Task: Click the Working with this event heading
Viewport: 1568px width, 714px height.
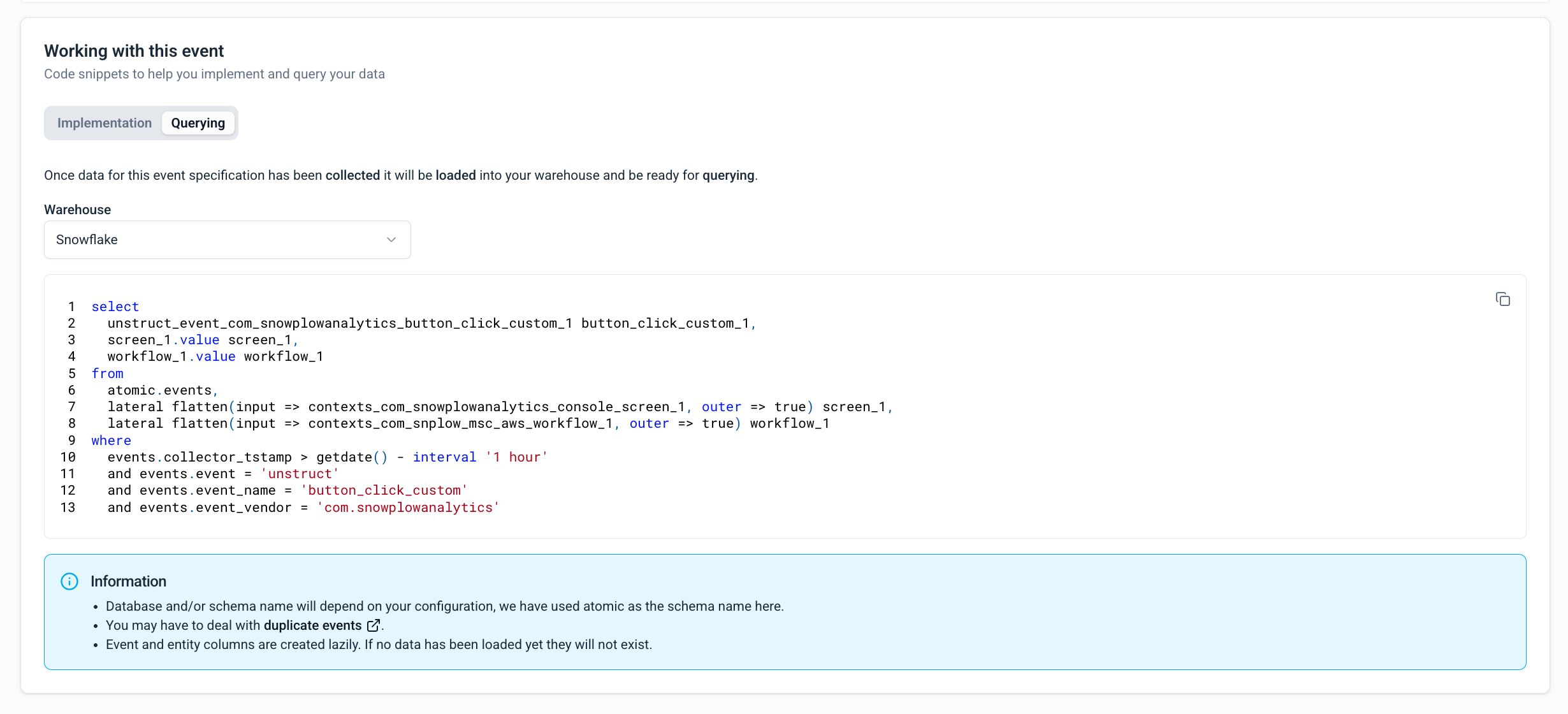Action: (x=133, y=50)
